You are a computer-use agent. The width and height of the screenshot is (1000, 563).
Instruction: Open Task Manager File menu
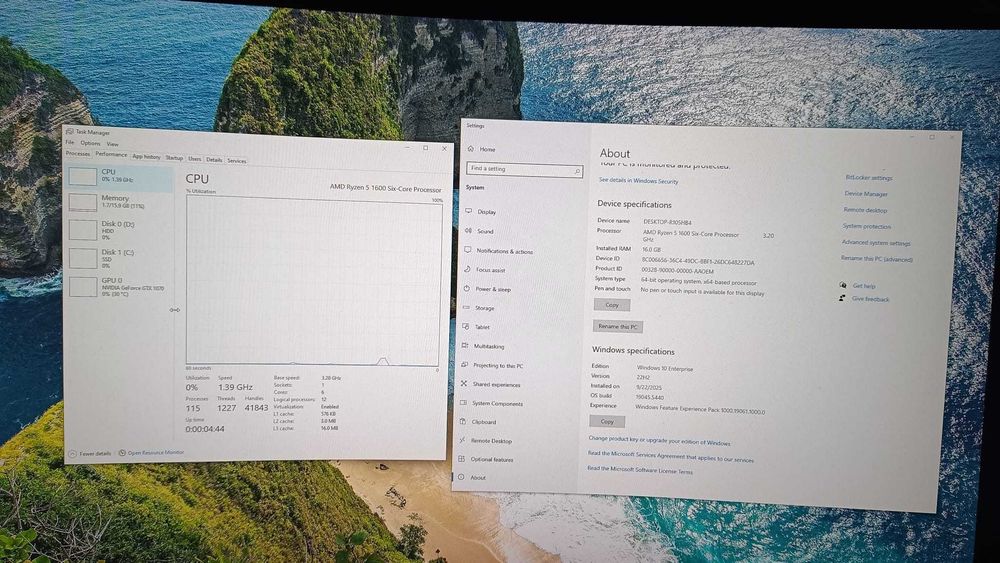(70, 143)
